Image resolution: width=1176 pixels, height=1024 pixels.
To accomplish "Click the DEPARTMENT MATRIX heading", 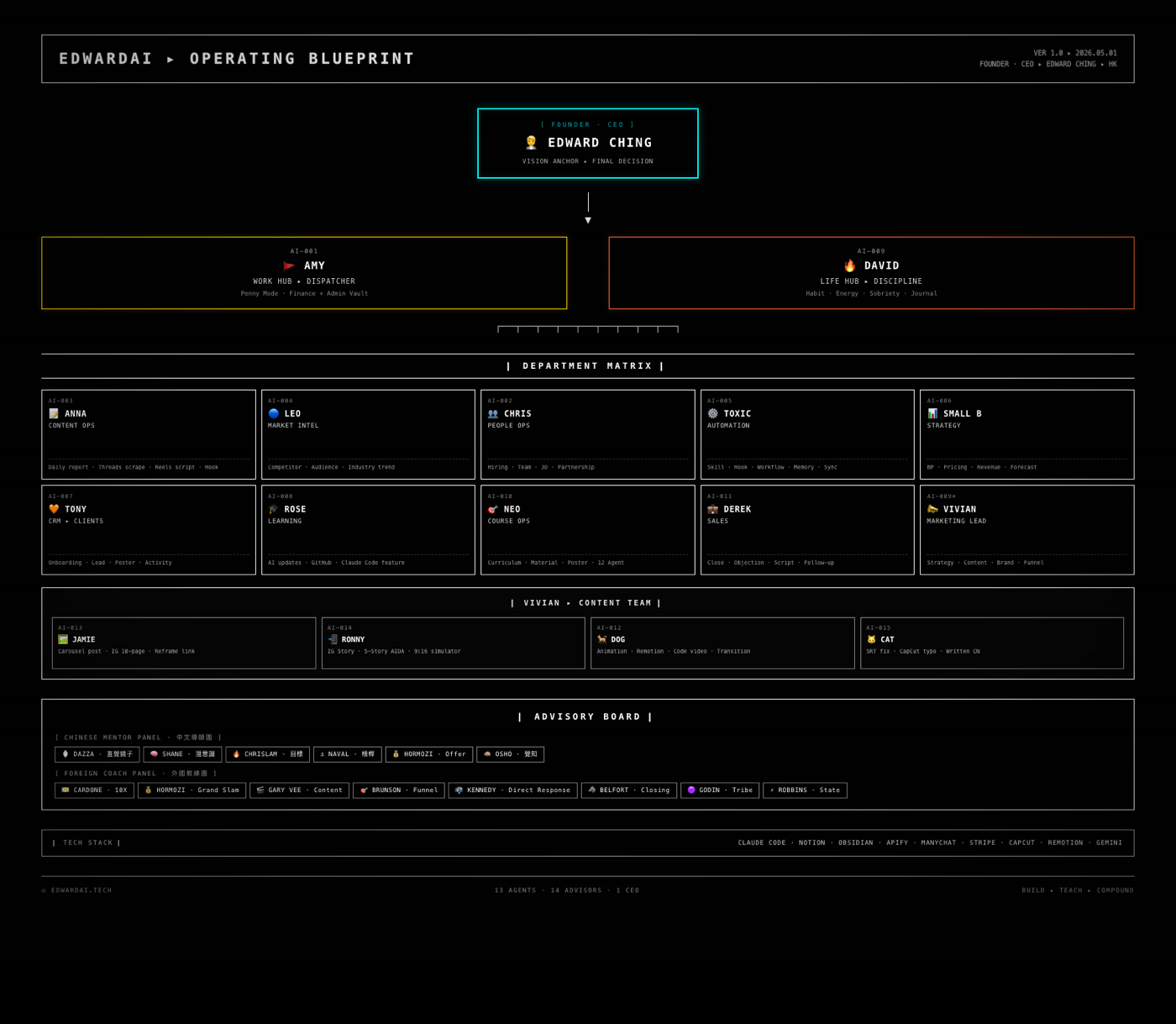I will click(x=587, y=366).
